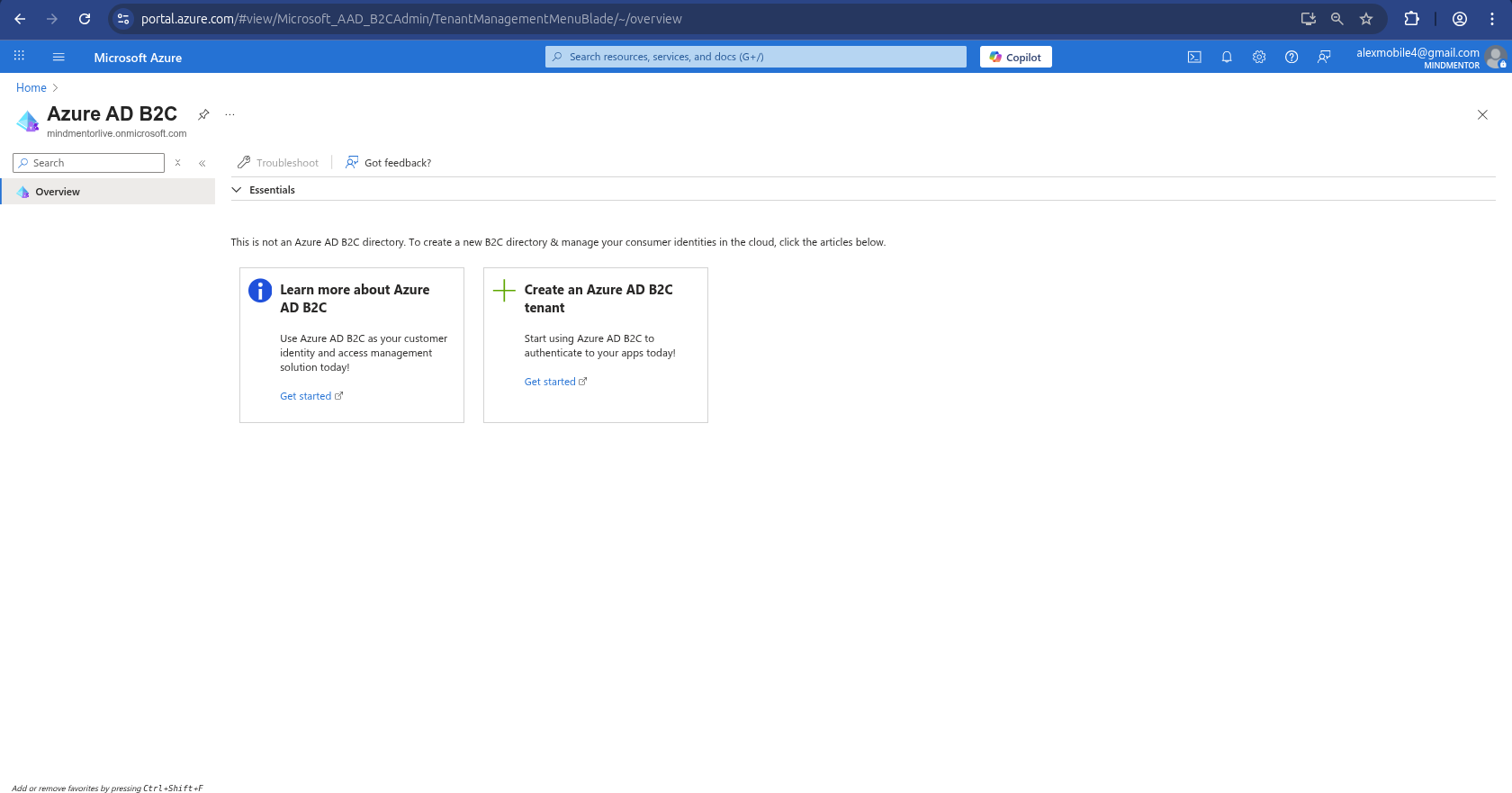Go back in the browser

pyautogui.click(x=20, y=19)
